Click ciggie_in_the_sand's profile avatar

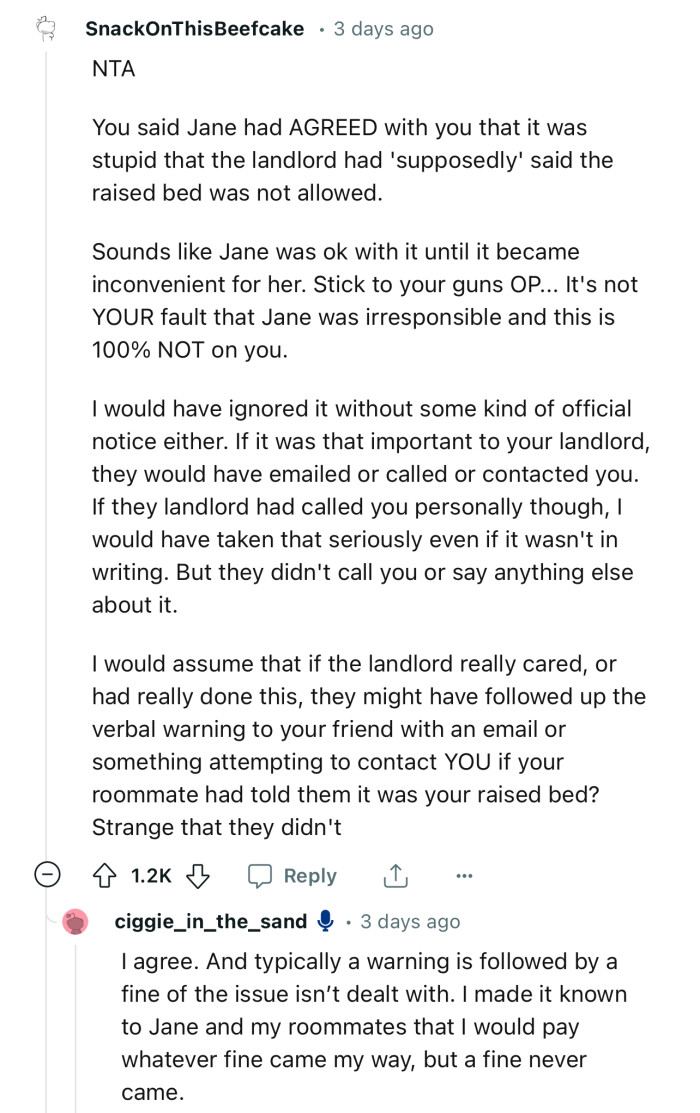[x=75, y=922]
